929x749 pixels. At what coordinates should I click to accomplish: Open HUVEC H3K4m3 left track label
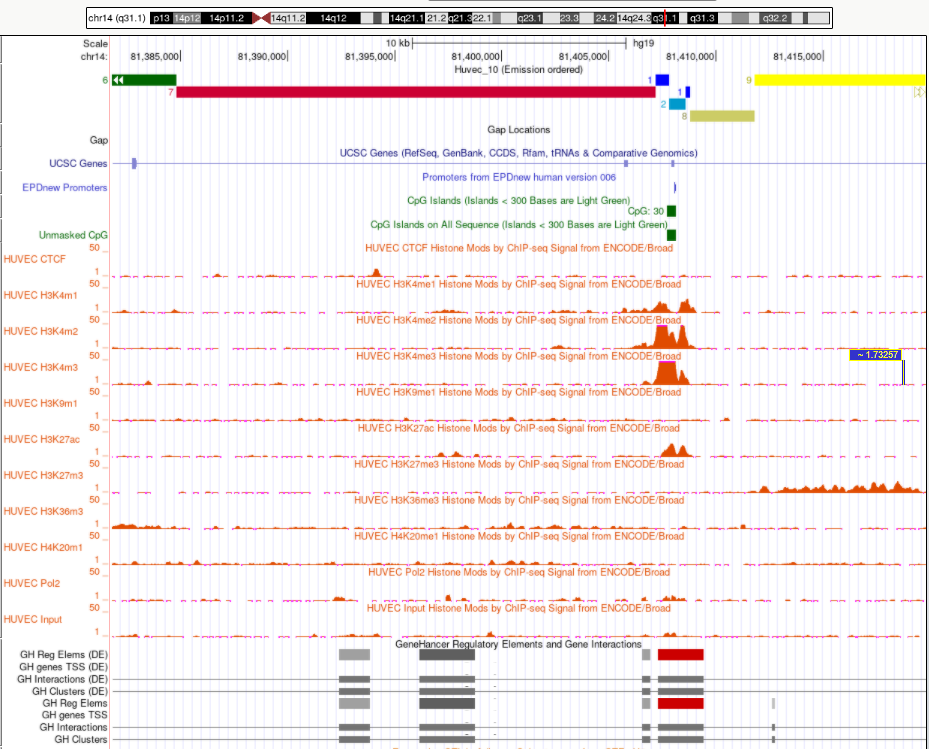[40, 367]
